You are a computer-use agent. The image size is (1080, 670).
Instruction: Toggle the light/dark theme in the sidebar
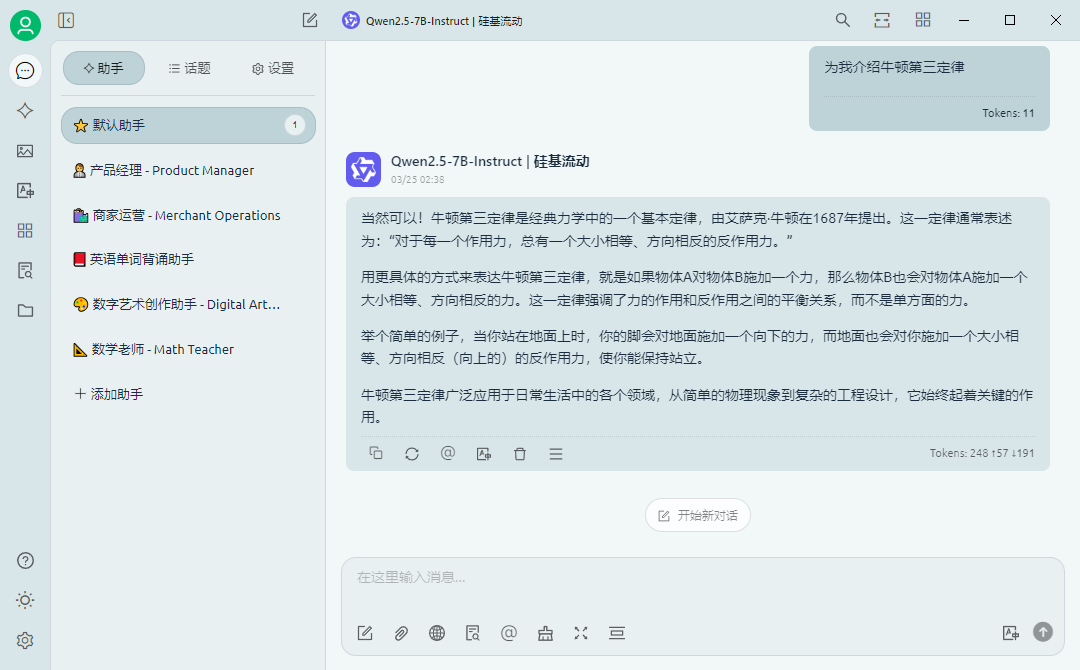pos(25,600)
